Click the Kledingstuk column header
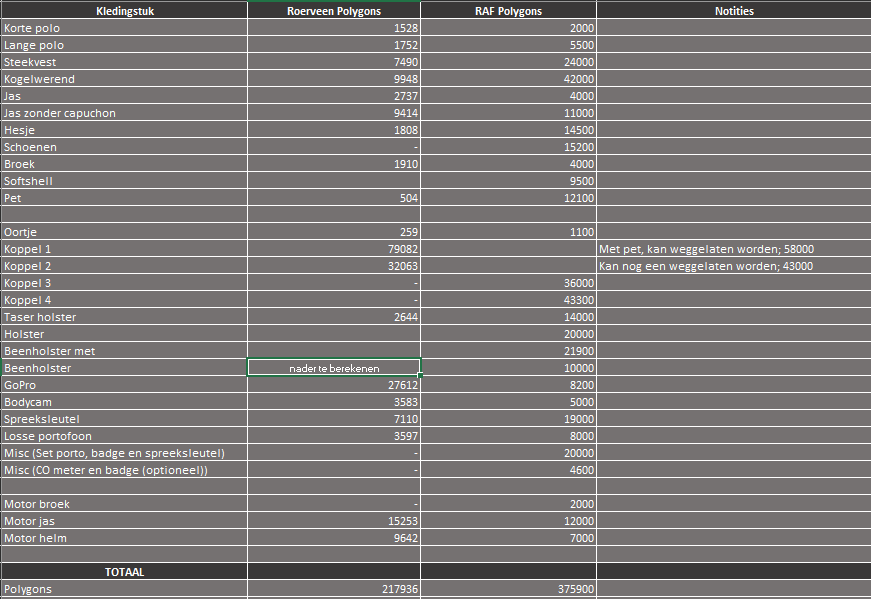 pyautogui.click(x=124, y=11)
